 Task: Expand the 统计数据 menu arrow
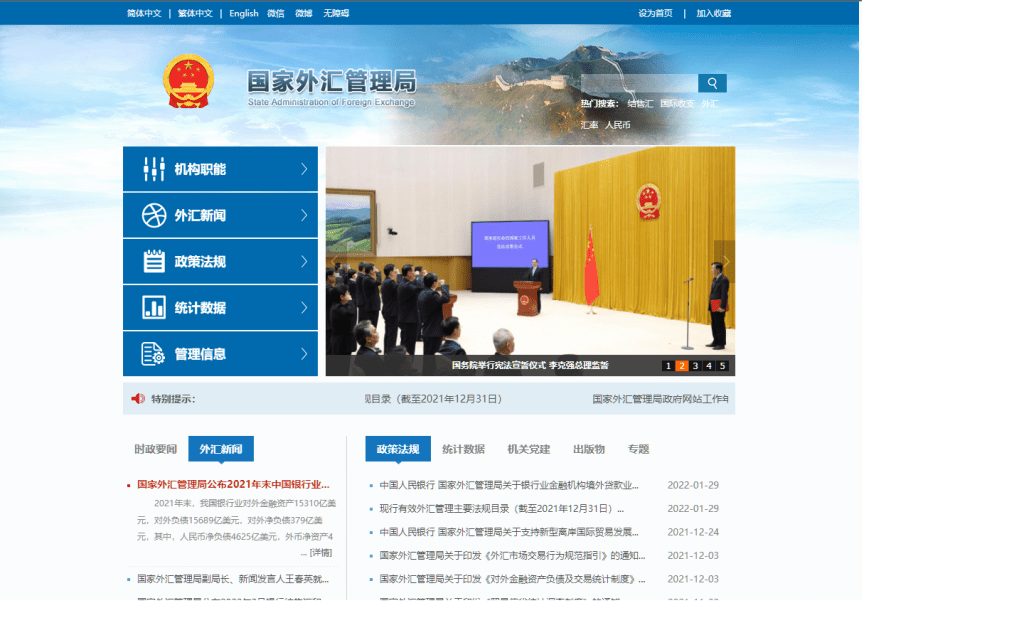pyautogui.click(x=304, y=308)
